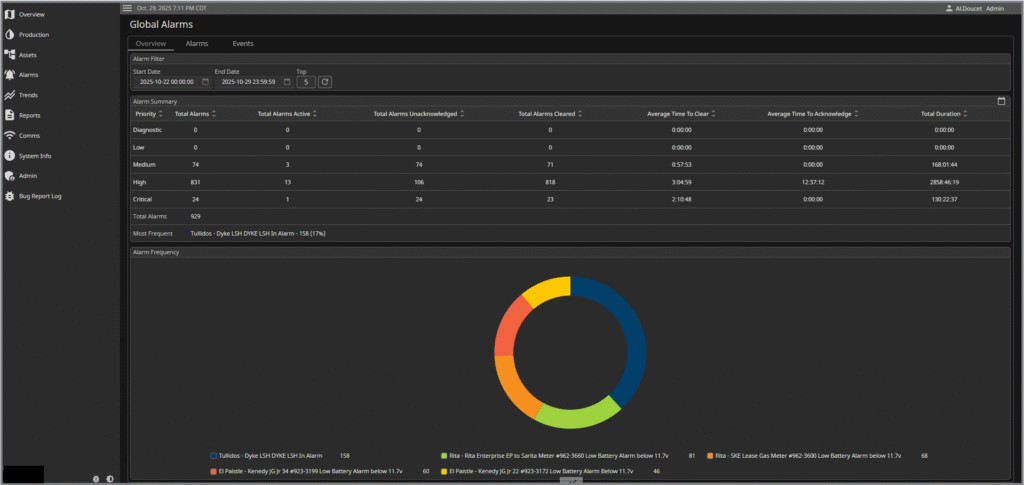Viewport: 1024px width, 485px height.
Task: Open the Alarms bell icon in sidebar
Action: [9, 75]
